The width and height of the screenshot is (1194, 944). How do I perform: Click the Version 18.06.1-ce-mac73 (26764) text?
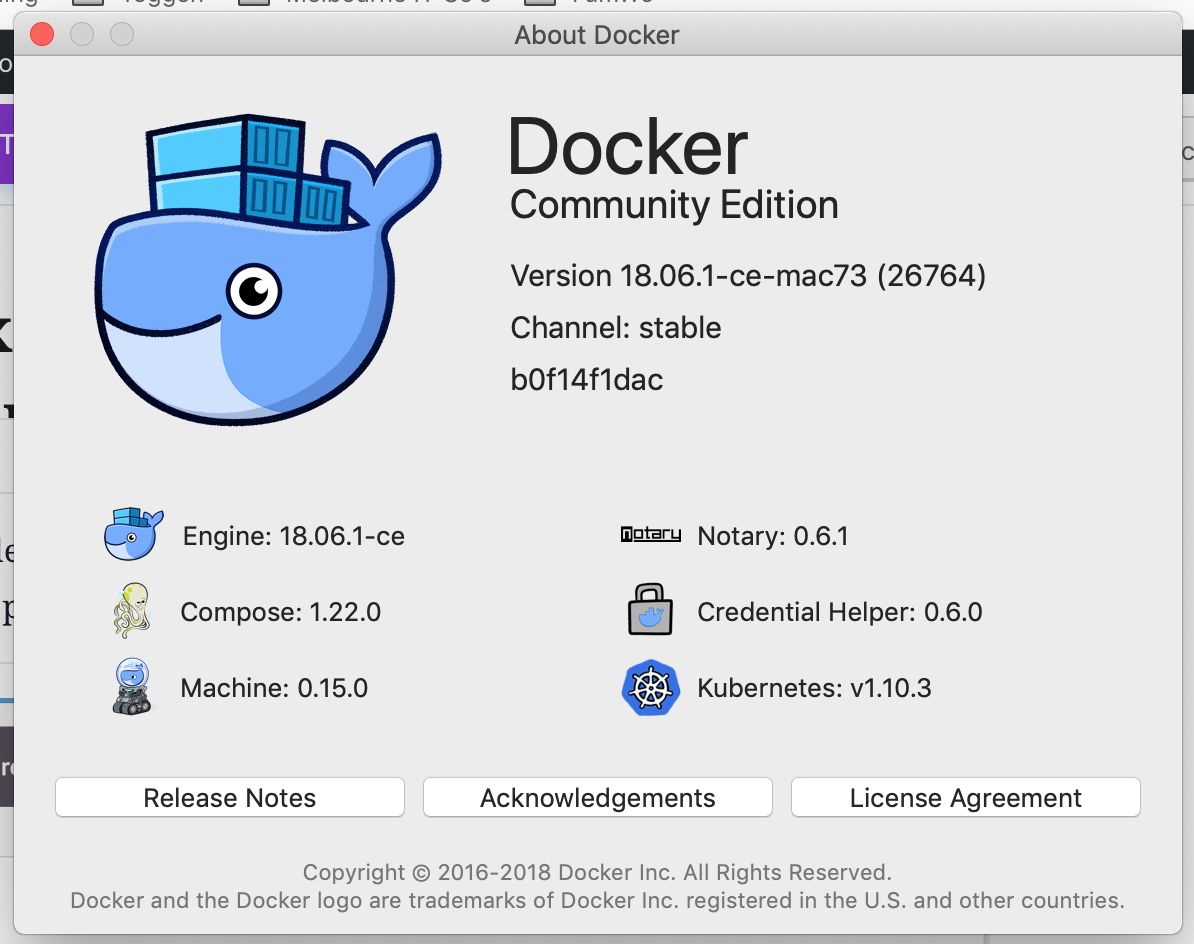pyautogui.click(x=748, y=276)
